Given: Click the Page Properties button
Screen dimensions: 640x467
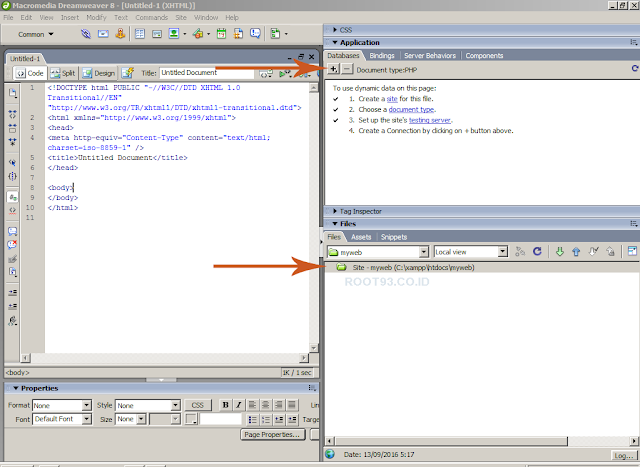Looking at the screenshot, I should pyautogui.click(x=272, y=434).
